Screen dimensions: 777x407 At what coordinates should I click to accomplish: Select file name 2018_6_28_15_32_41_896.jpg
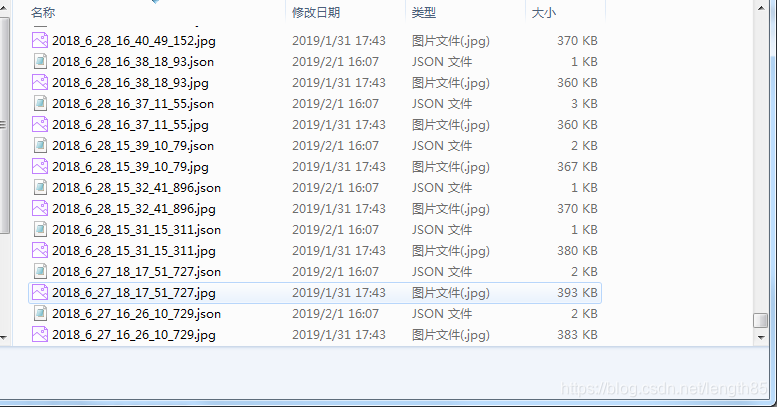point(134,209)
